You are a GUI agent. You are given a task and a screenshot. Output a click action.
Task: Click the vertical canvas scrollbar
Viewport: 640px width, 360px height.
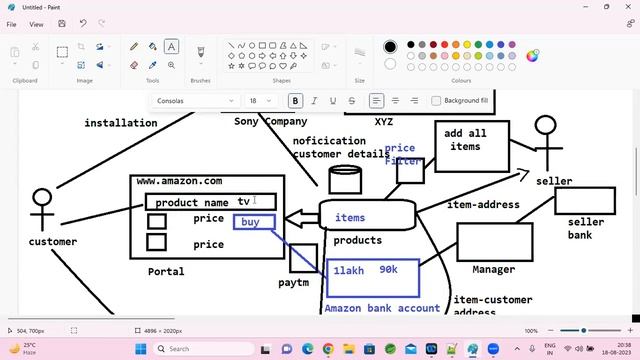636,171
